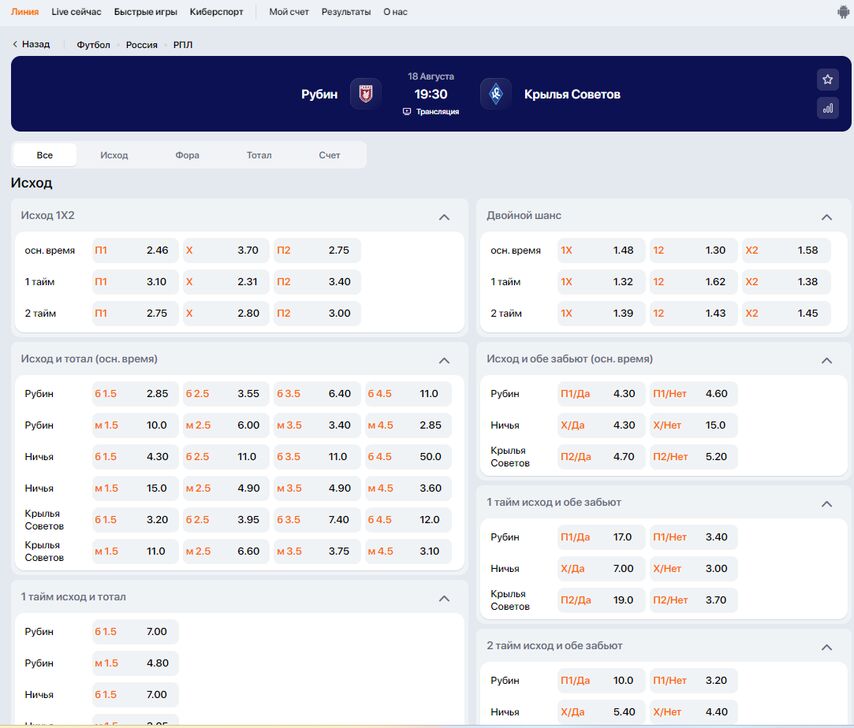Switch to the Тотал tab

point(259,155)
